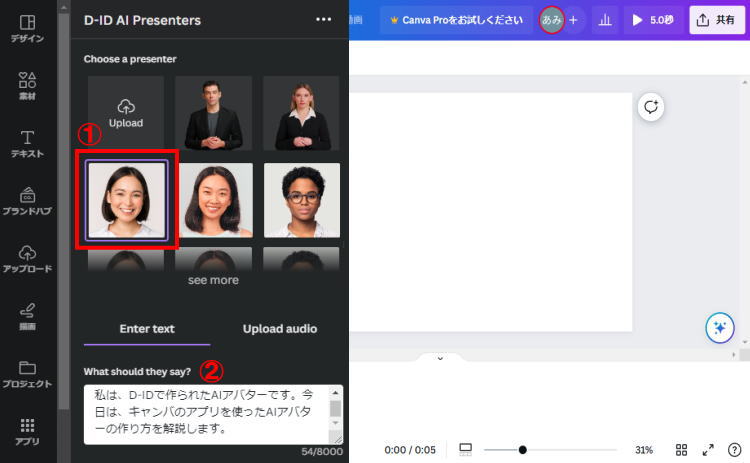This screenshot has height=463, width=750.
Task: Open the 描画 (Draw) sidebar tool
Action: point(27,316)
